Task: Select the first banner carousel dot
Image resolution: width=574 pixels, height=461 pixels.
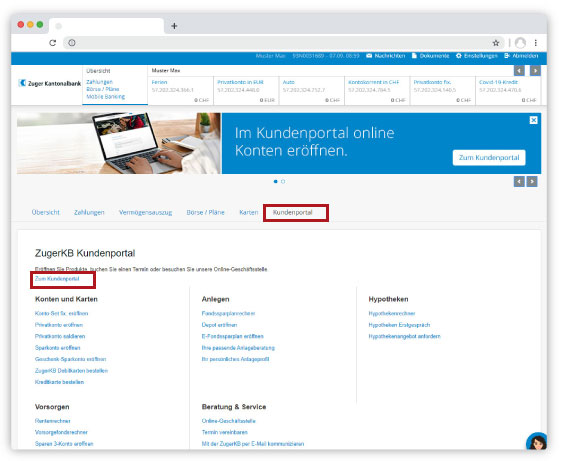Action: point(276,182)
